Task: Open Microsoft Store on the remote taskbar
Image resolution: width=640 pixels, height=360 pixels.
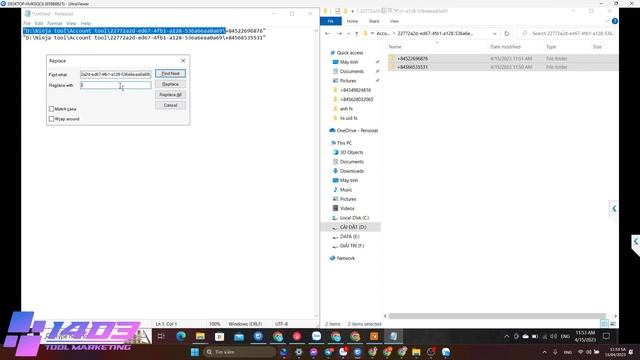Action: click(x=220, y=336)
